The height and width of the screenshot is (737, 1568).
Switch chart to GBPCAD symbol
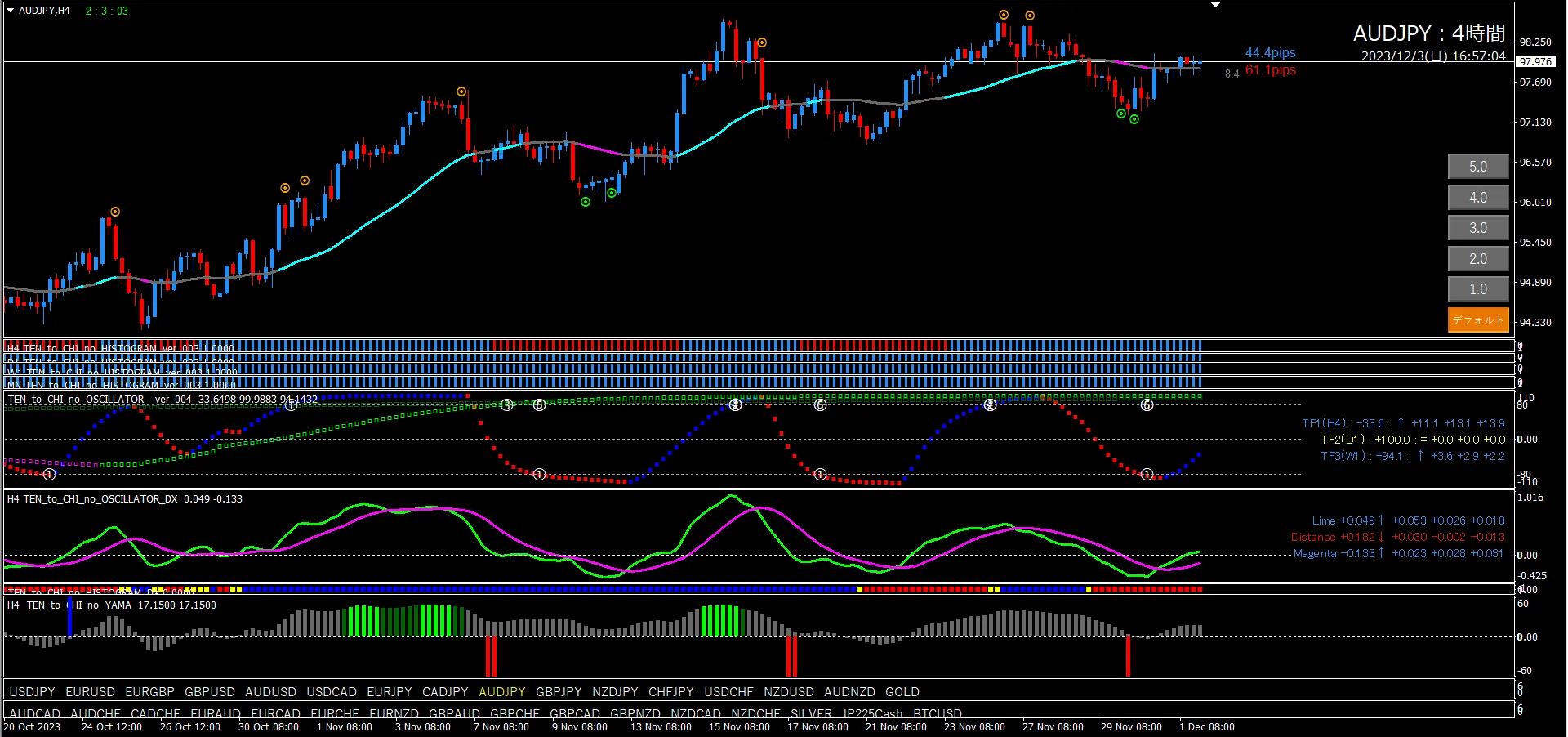coord(575,714)
